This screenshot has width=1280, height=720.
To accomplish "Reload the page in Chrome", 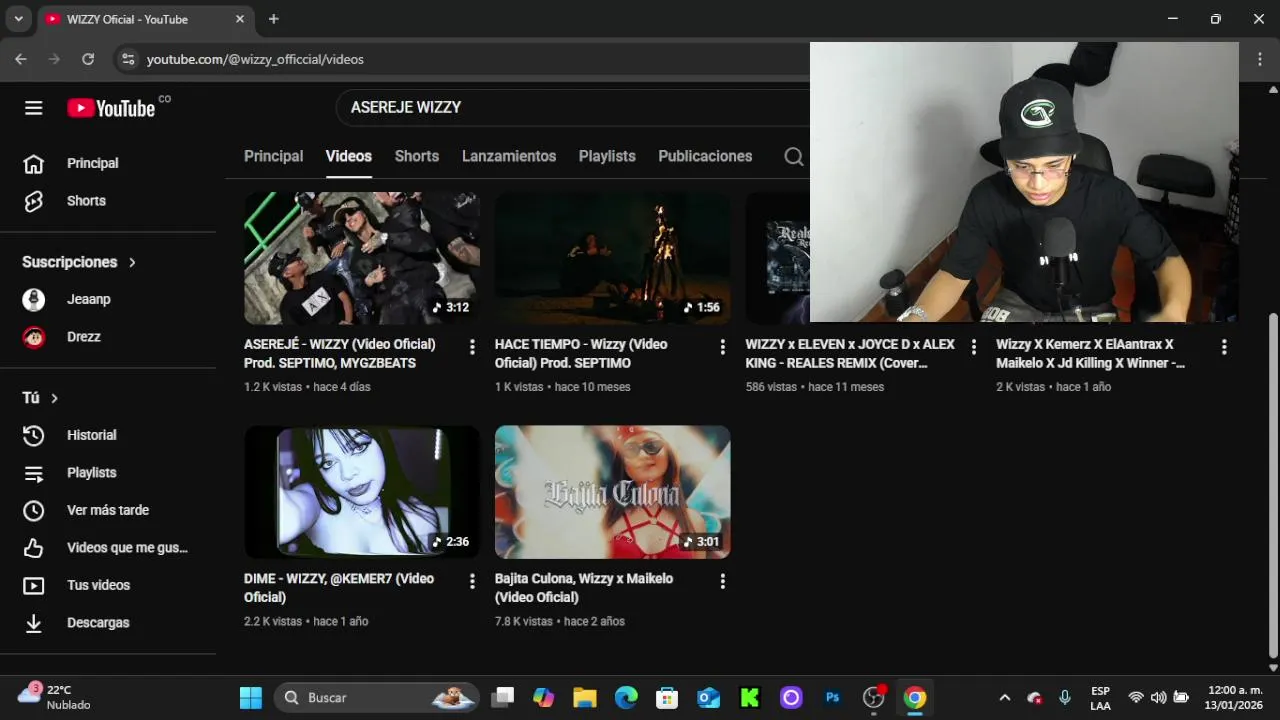I will click(x=88, y=59).
